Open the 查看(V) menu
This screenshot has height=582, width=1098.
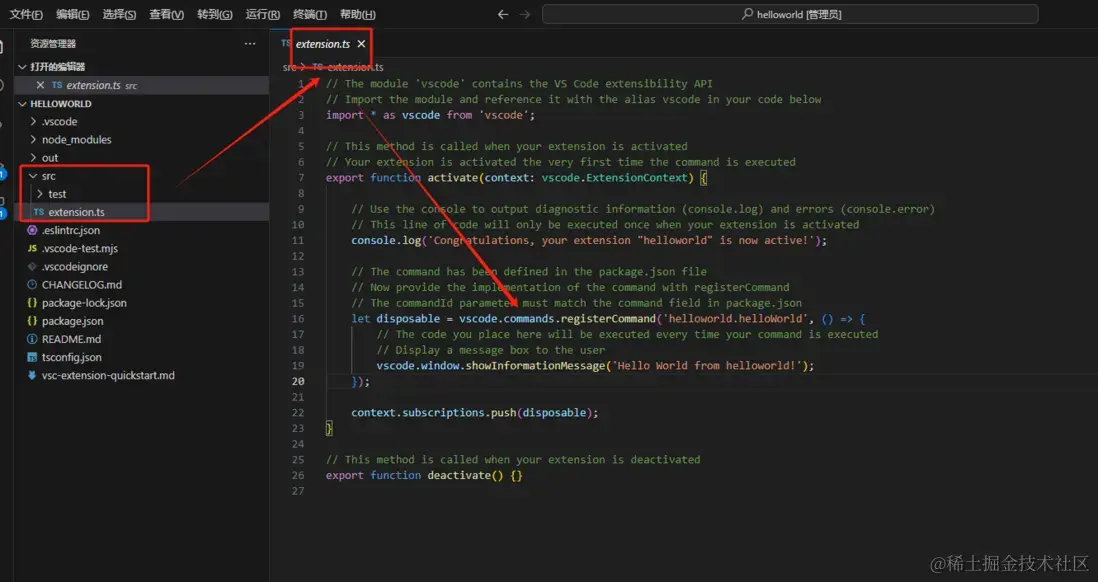(x=167, y=14)
